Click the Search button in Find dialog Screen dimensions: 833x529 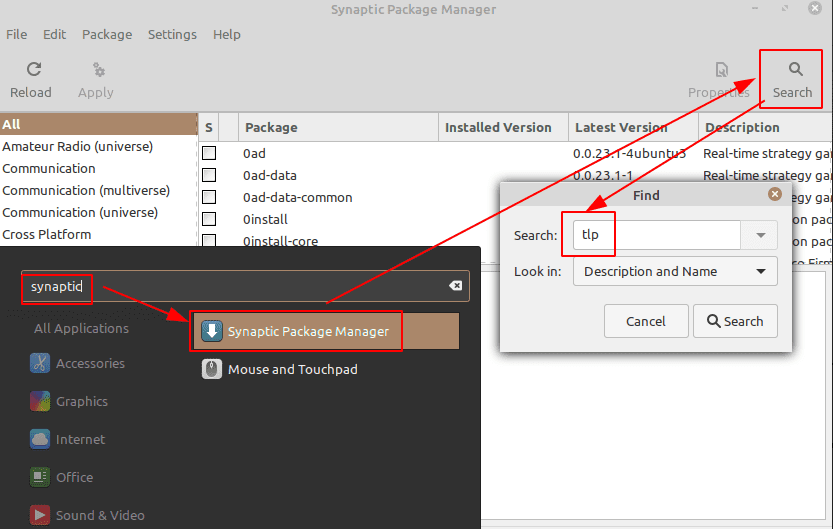(735, 321)
